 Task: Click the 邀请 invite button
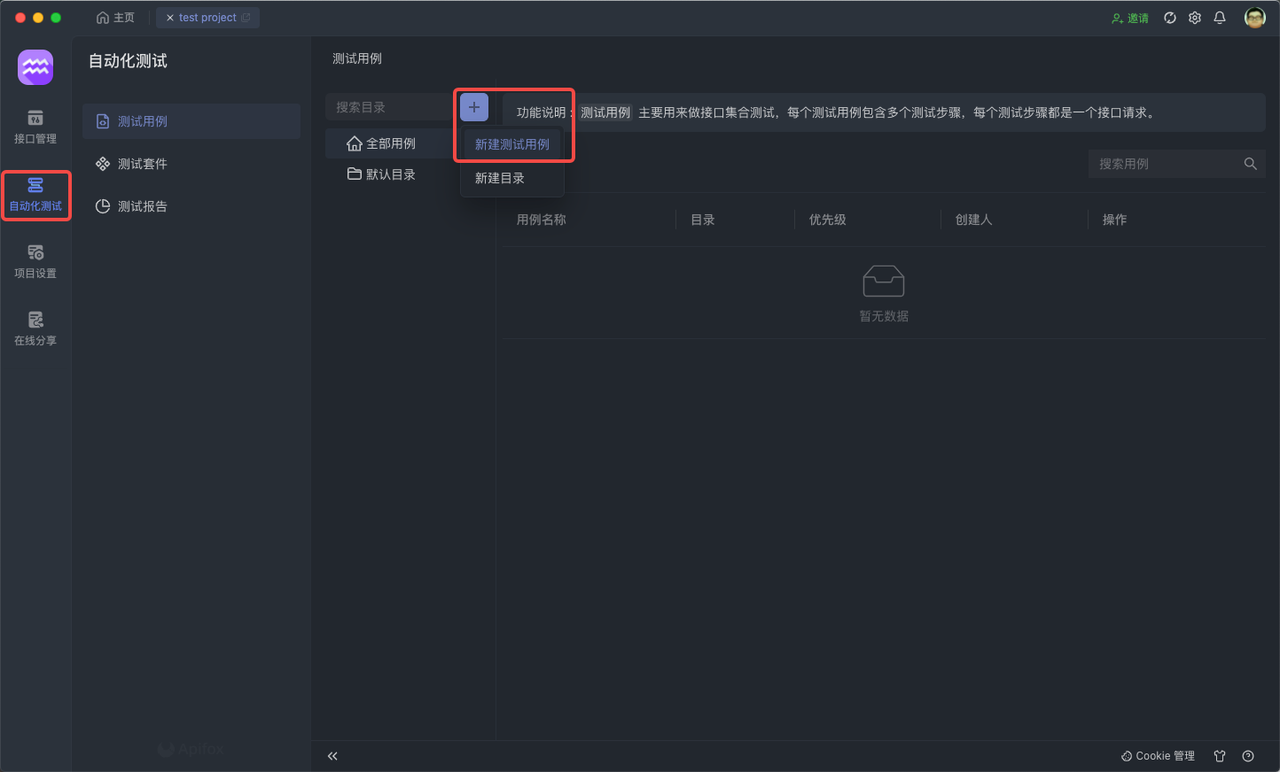[1130, 18]
